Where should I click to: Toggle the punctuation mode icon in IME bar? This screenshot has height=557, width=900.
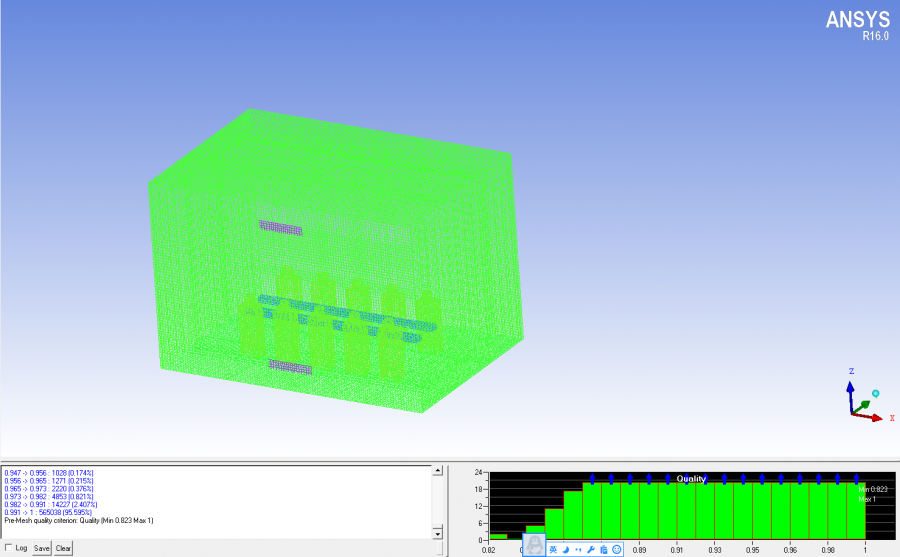point(578,550)
